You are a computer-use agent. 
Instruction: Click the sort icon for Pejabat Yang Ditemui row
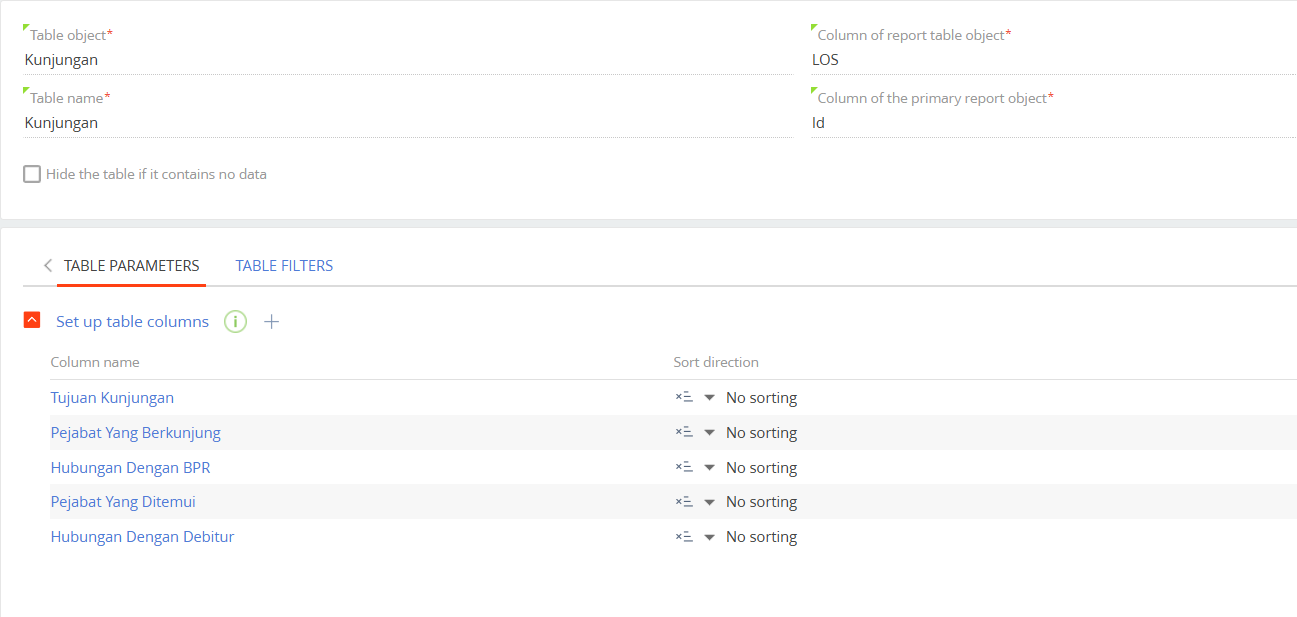684,502
